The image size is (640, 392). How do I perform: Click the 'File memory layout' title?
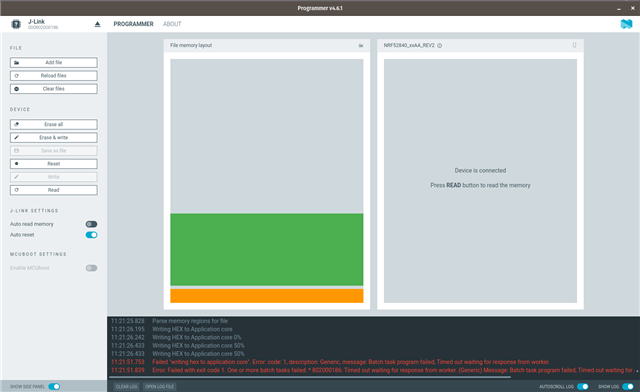[191, 45]
